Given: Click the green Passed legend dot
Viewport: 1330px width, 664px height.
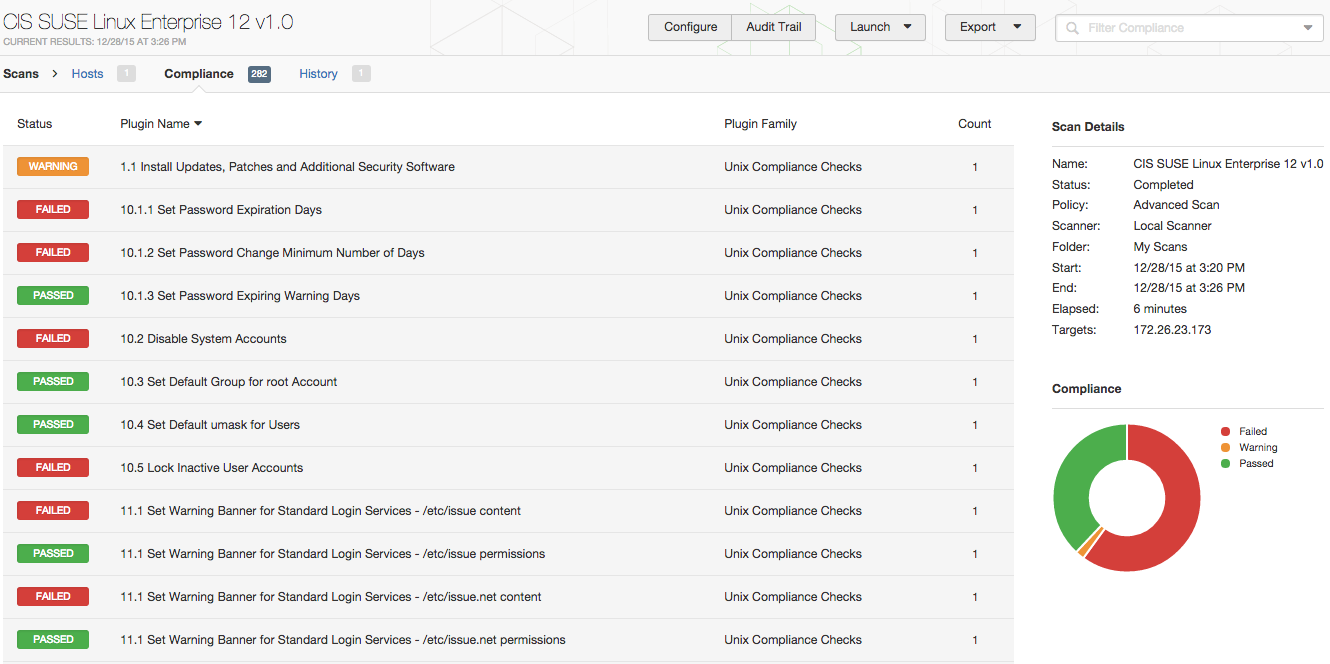Looking at the screenshot, I should (x=1226, y=464).
